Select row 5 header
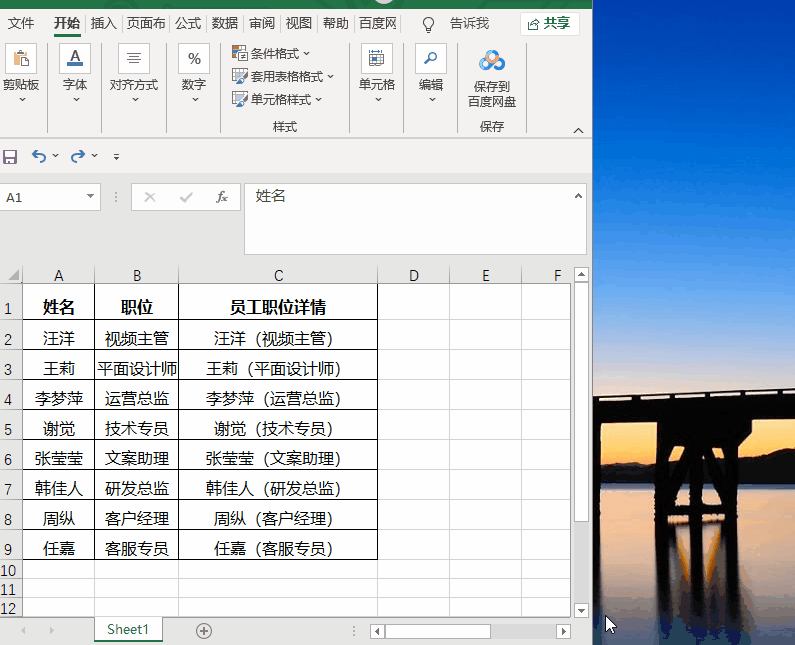 11,425
